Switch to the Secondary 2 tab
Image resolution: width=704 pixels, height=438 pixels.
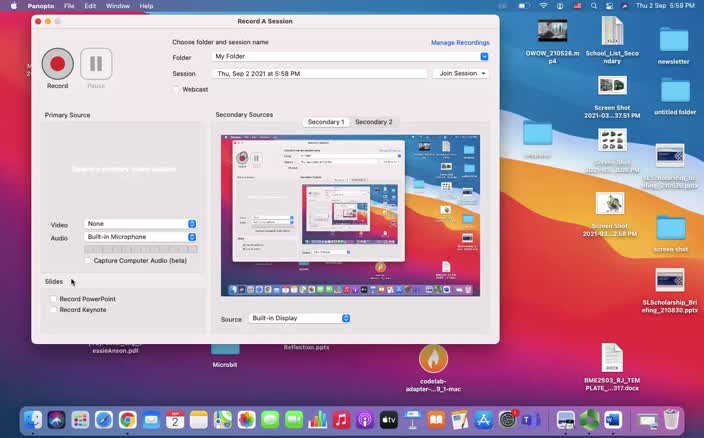coord(374,122)
